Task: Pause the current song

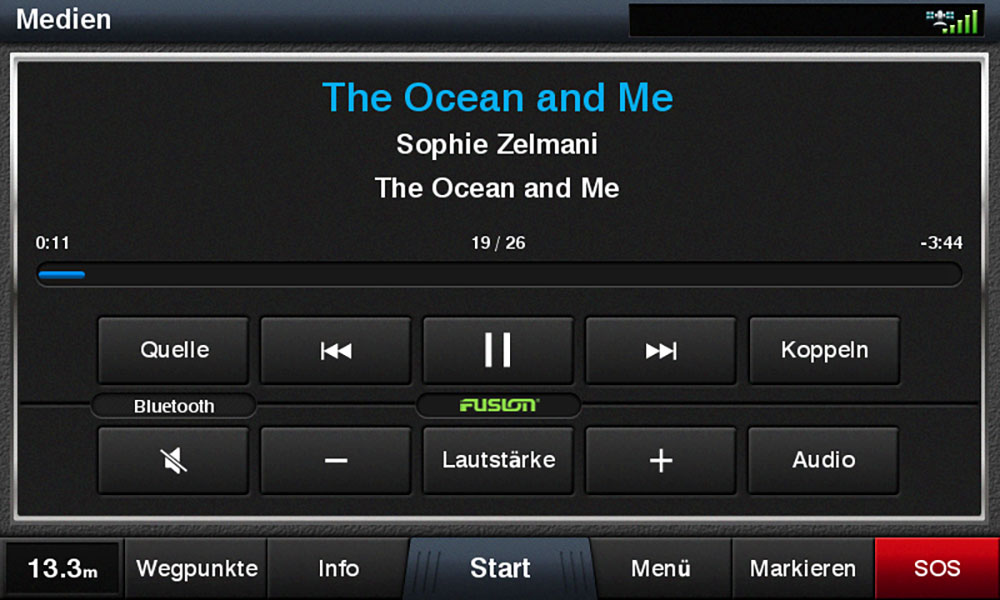Action: click(x=498, y=351)
